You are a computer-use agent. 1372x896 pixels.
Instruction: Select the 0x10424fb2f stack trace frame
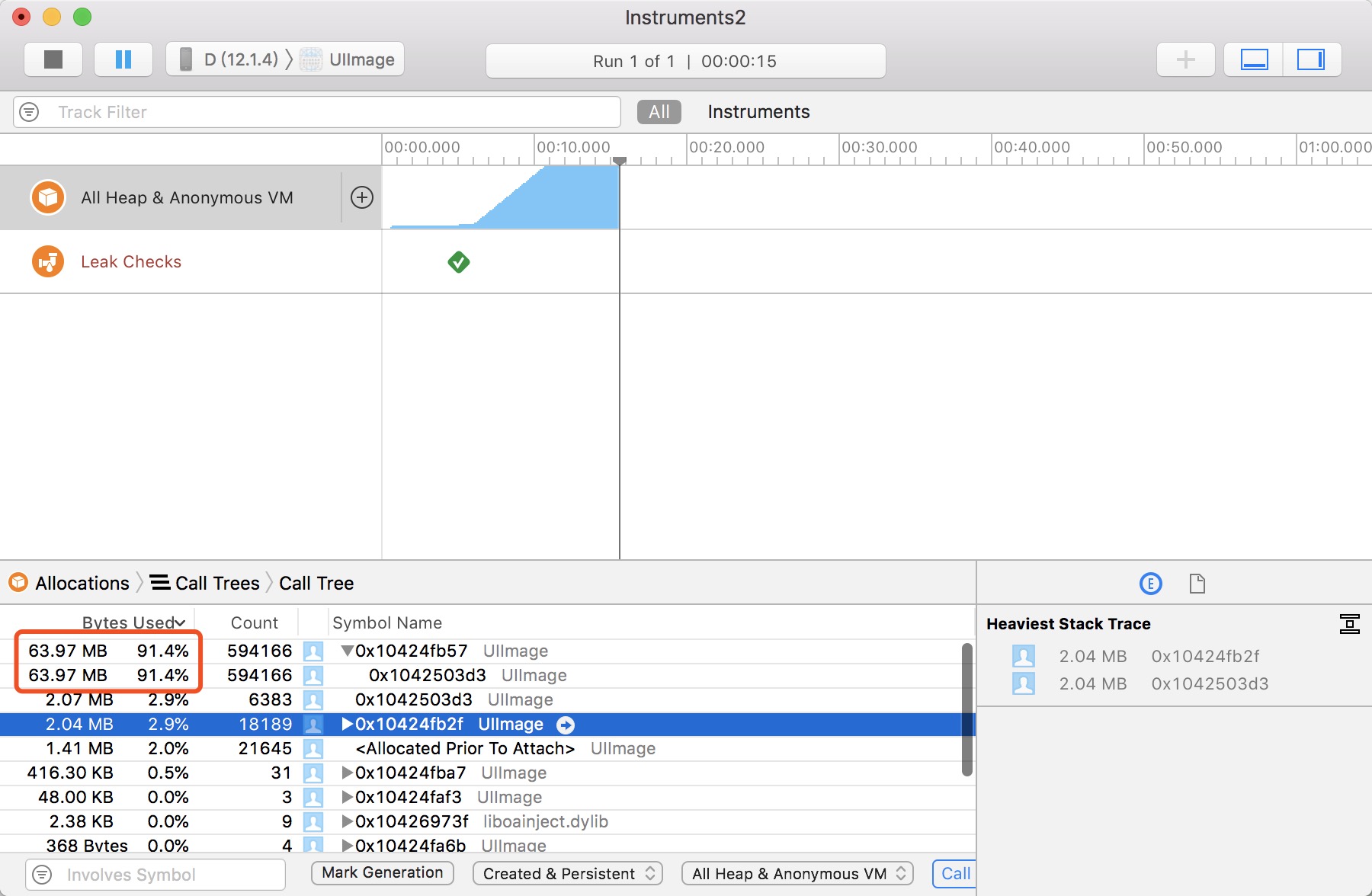[1141, 656]
